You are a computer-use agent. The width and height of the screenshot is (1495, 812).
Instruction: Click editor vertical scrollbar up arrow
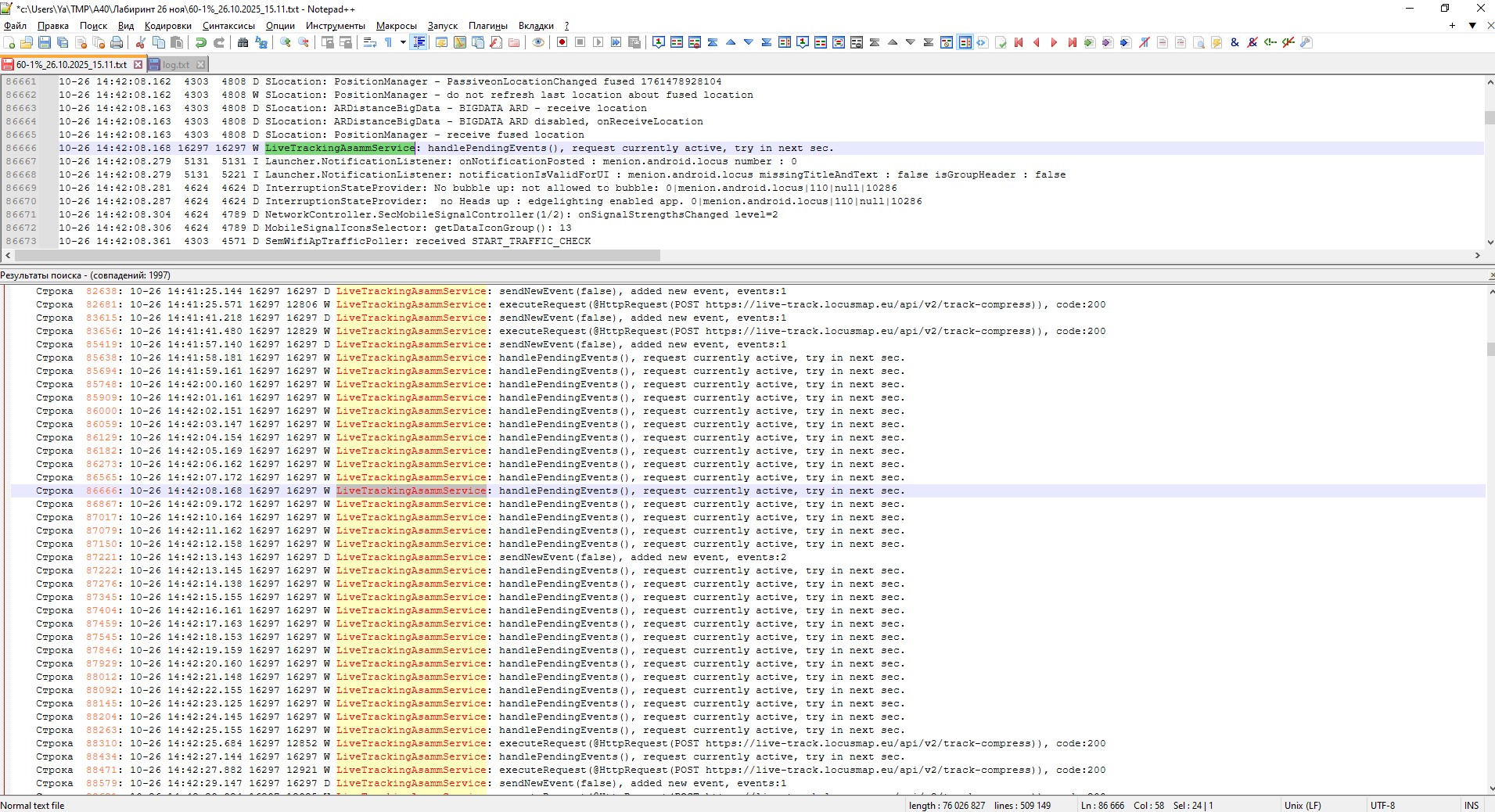point(1490,82)
